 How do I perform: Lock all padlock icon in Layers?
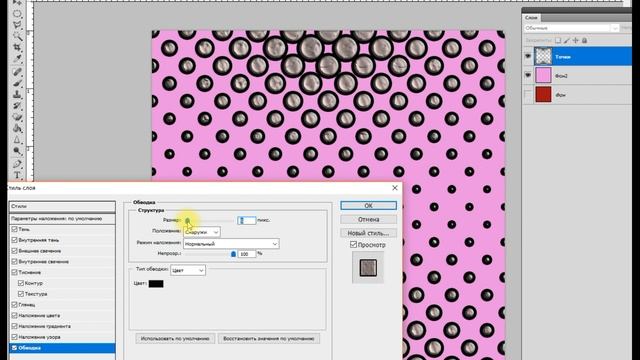point(584,40)
